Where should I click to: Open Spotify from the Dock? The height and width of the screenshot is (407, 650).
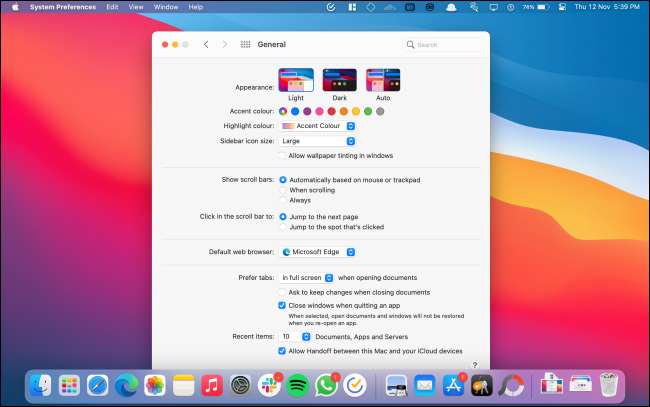click(x=297, y=385)
